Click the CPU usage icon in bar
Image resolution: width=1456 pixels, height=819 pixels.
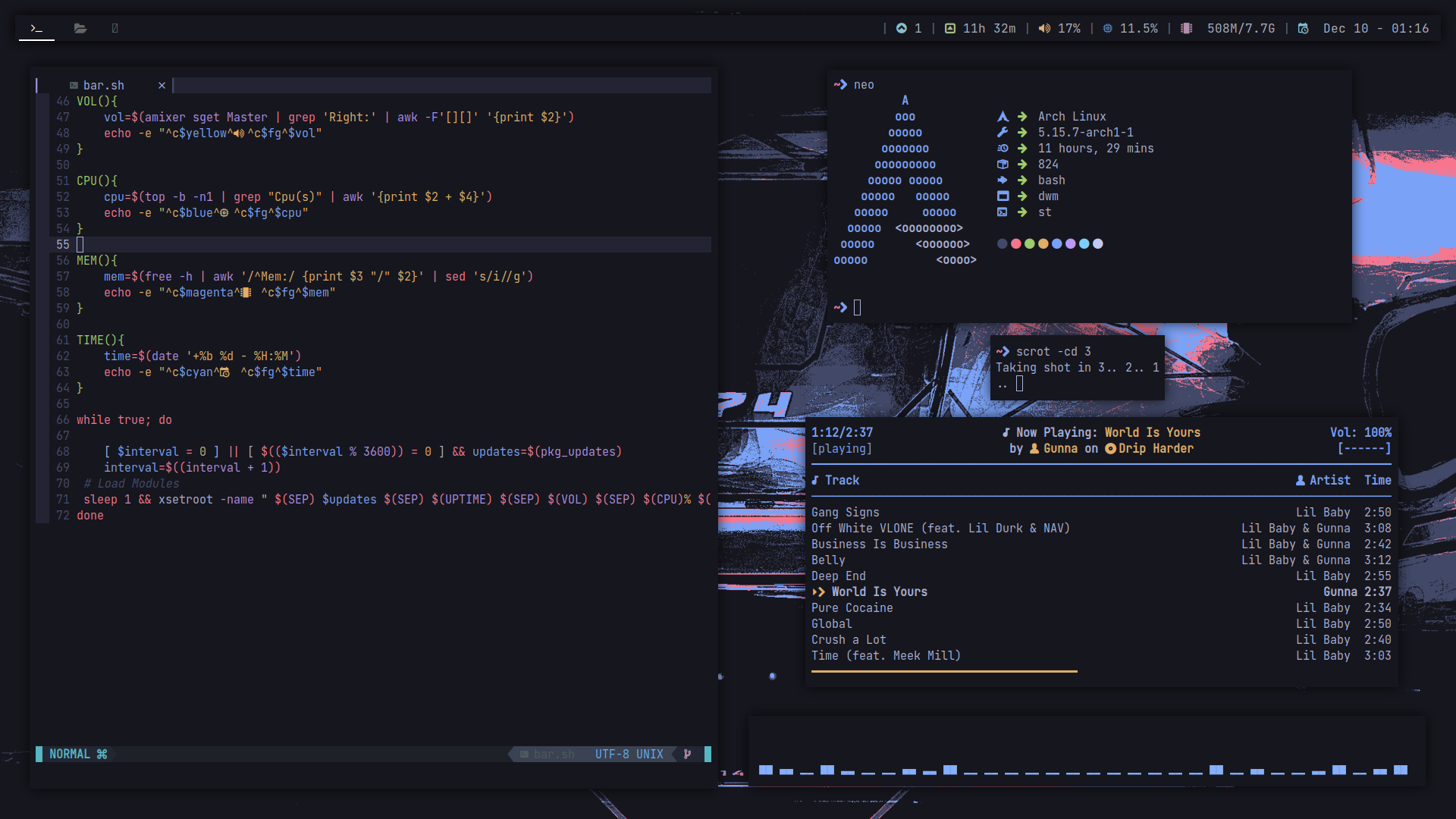click(x=1107, y=28)
